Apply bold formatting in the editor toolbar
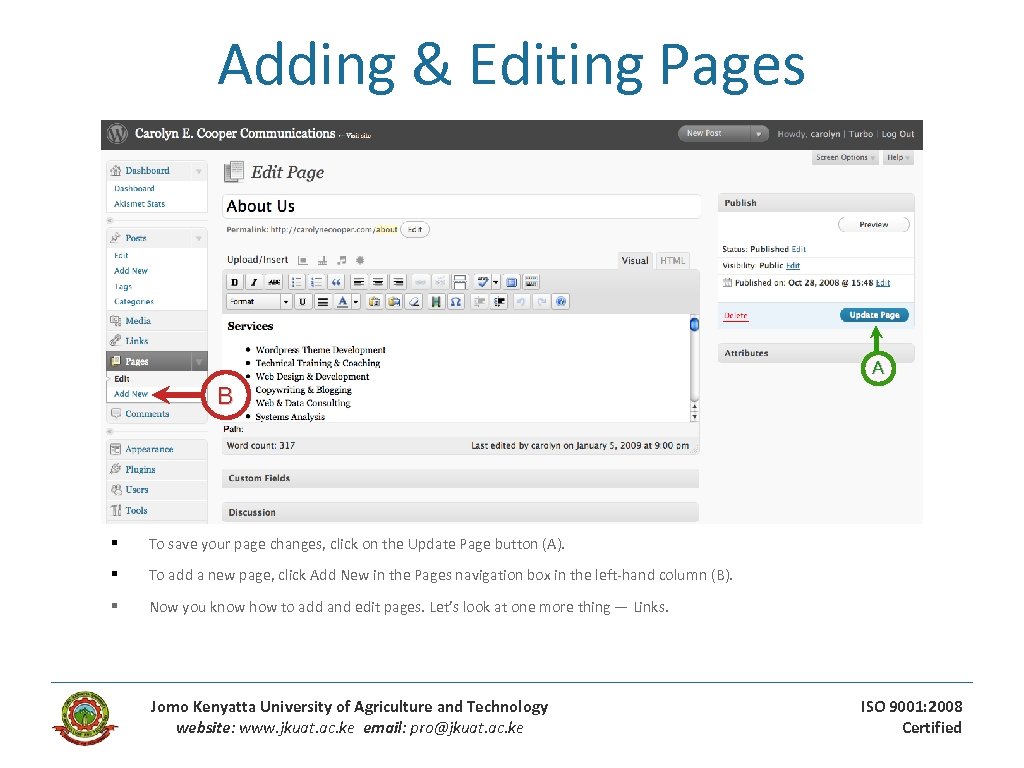 (x=235, y=282)
